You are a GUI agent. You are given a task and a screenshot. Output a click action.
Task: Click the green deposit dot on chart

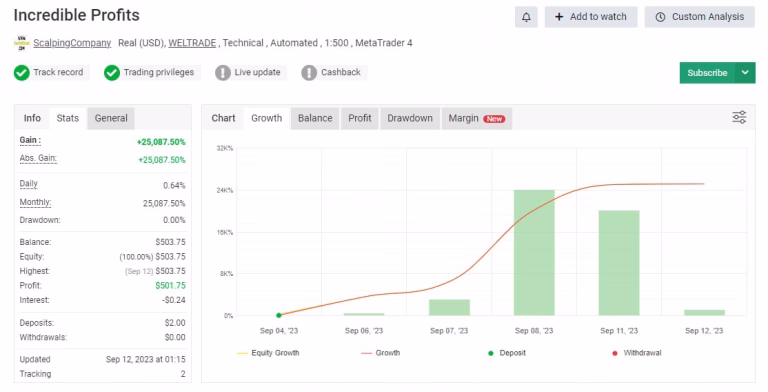click(x=279, y=315)
